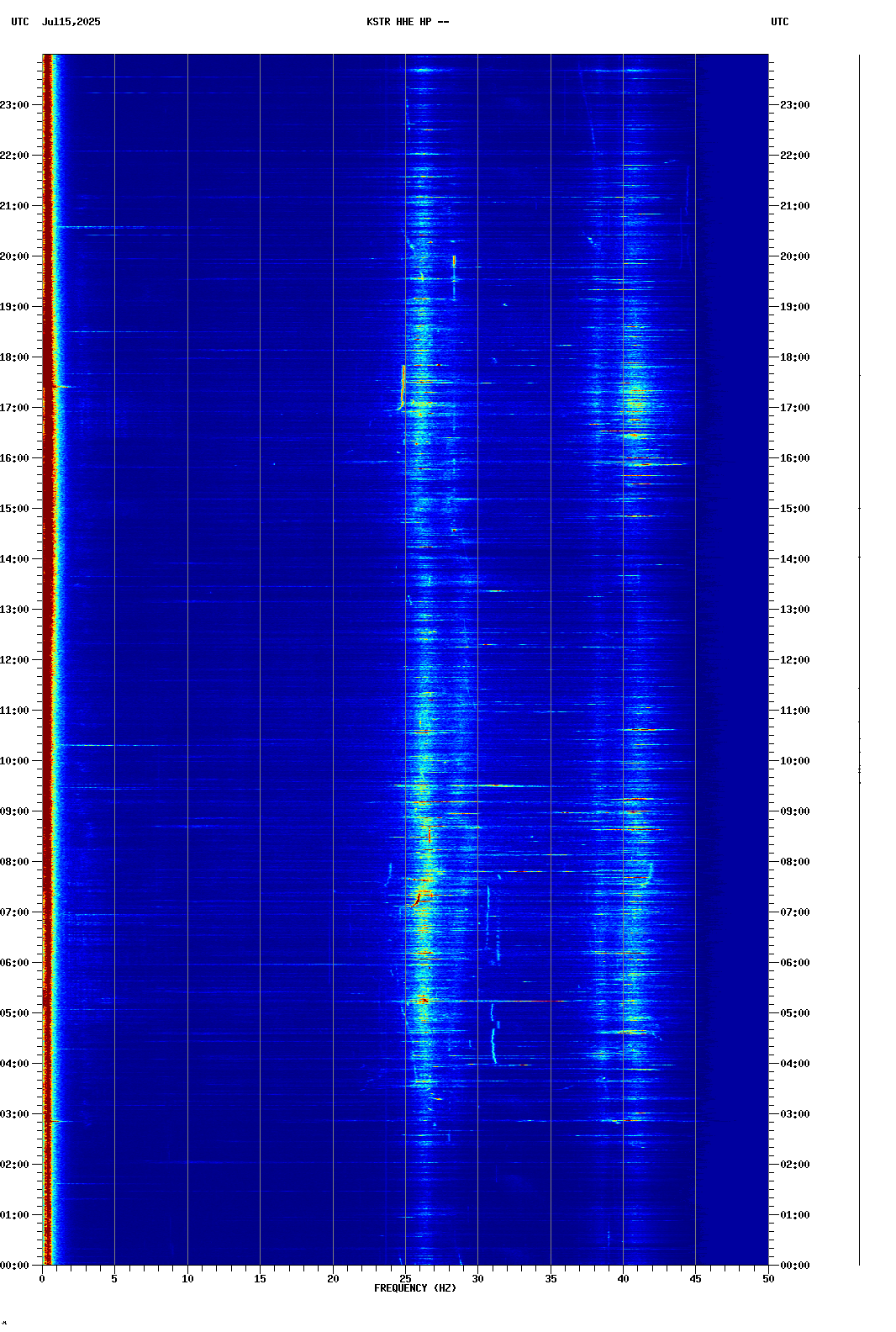This screenshot has height=1332, width=896.
Task: Click the 10 Hz frequency tick label
Action: pos(187,1279)
